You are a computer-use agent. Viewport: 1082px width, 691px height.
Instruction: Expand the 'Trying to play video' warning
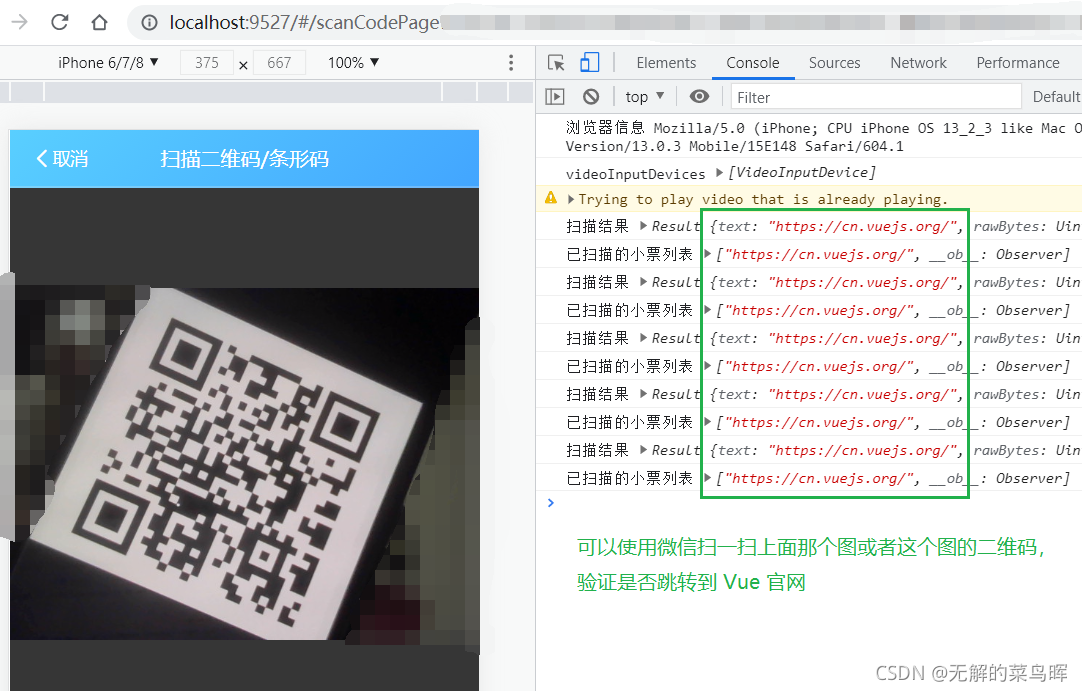coord(571,199)
